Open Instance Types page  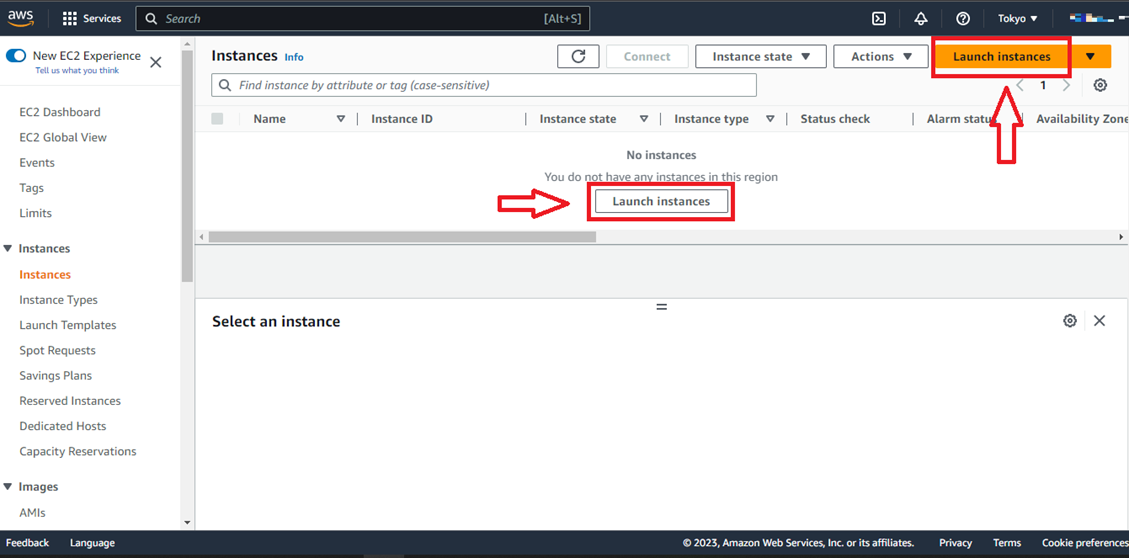[x=58, y=300]
